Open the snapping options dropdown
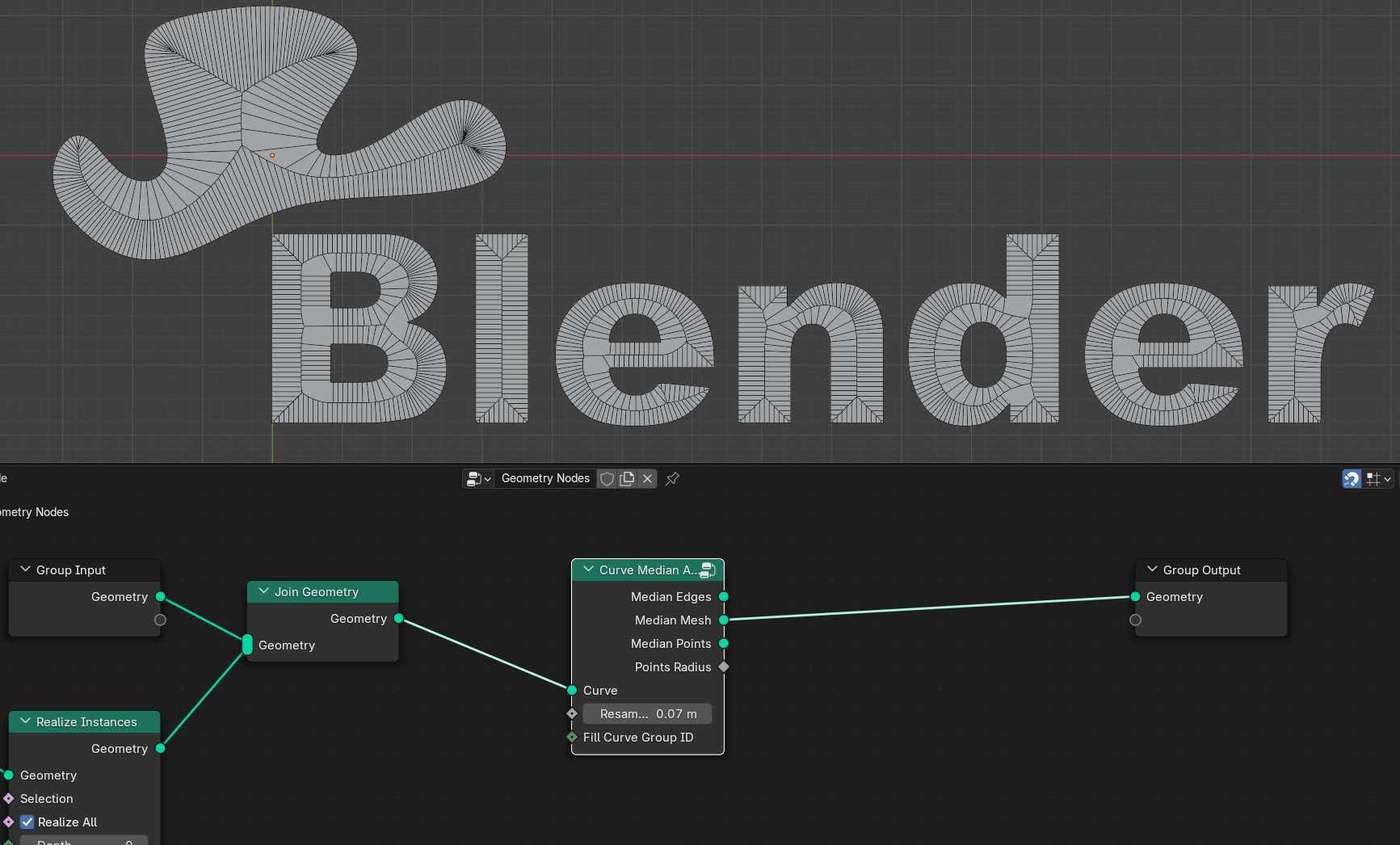The width and height of the screenshot is (1400, 845). tap(1378, 479)
